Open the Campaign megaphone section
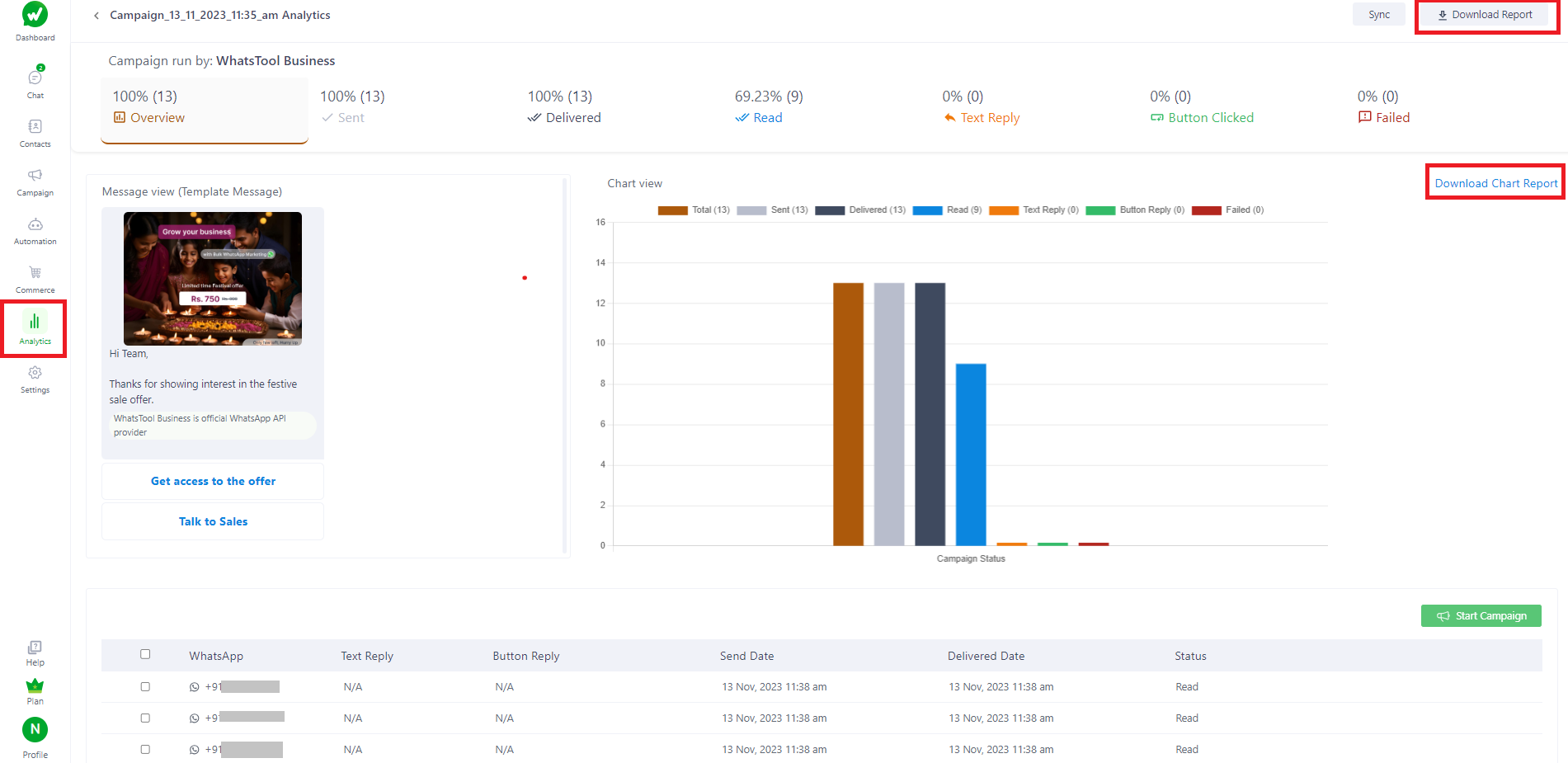Screen dimensions: 1568x763 coord(35,181)
